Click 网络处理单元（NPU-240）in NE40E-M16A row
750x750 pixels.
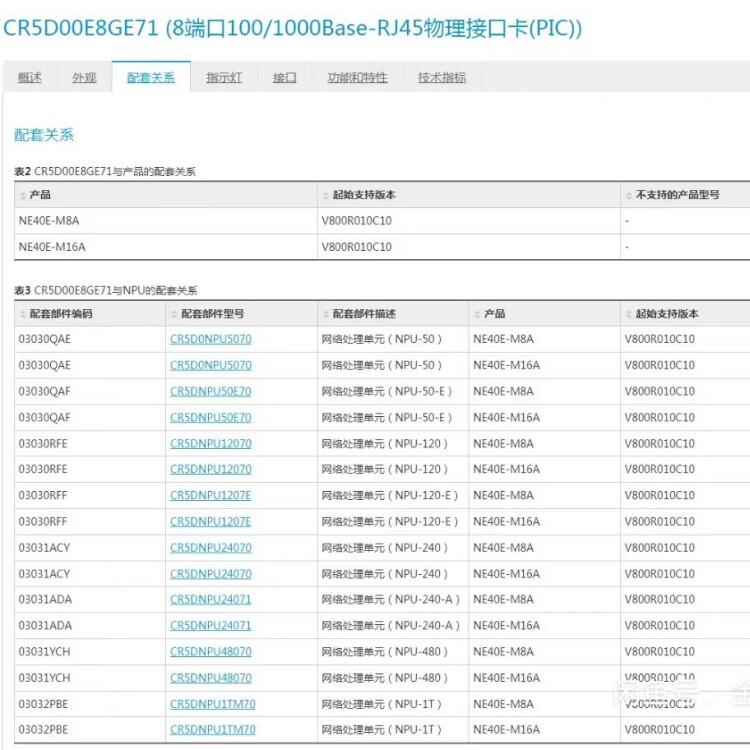coord(385,574)
